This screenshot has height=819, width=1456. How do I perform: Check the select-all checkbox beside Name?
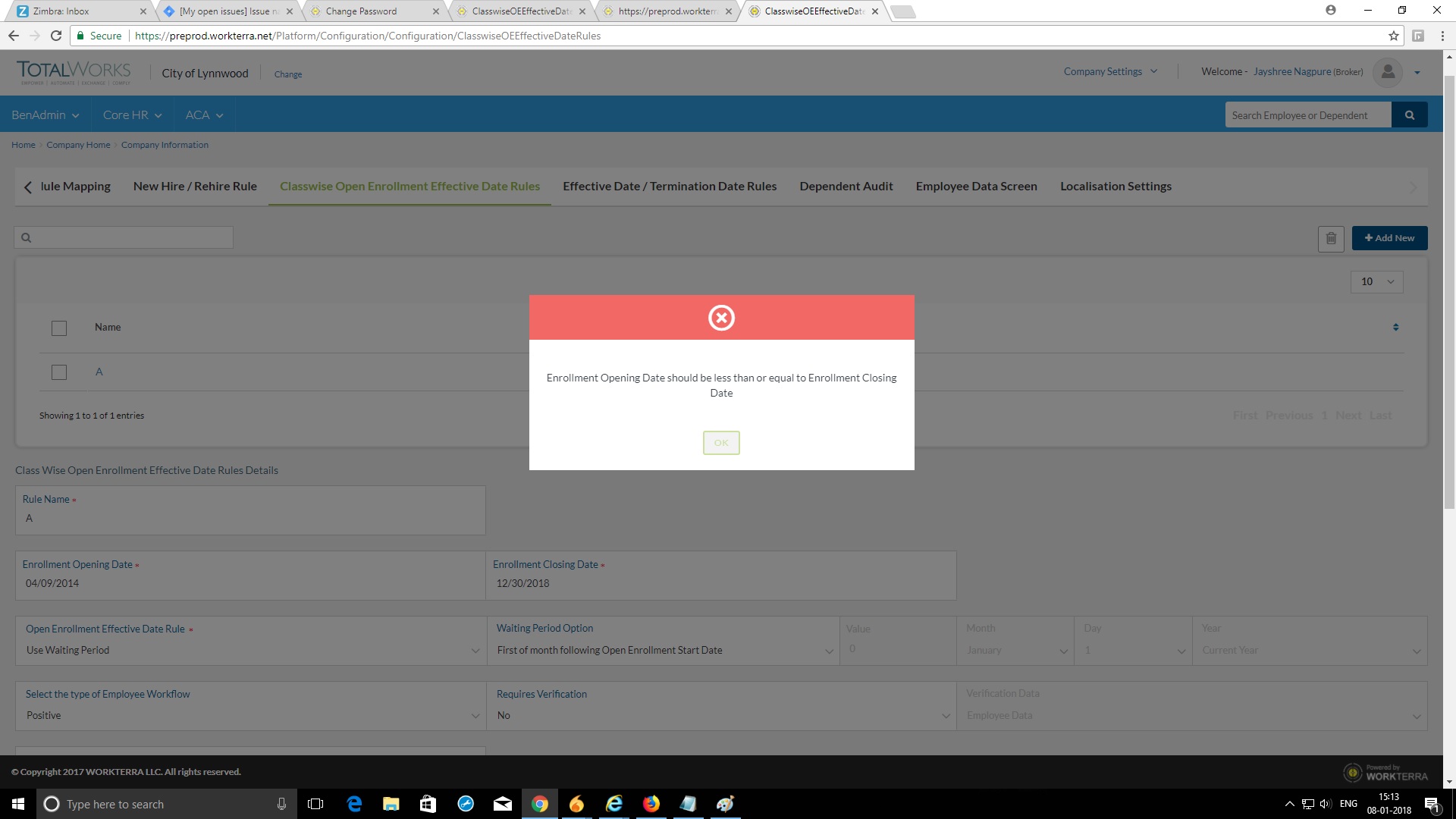point(59,328)
